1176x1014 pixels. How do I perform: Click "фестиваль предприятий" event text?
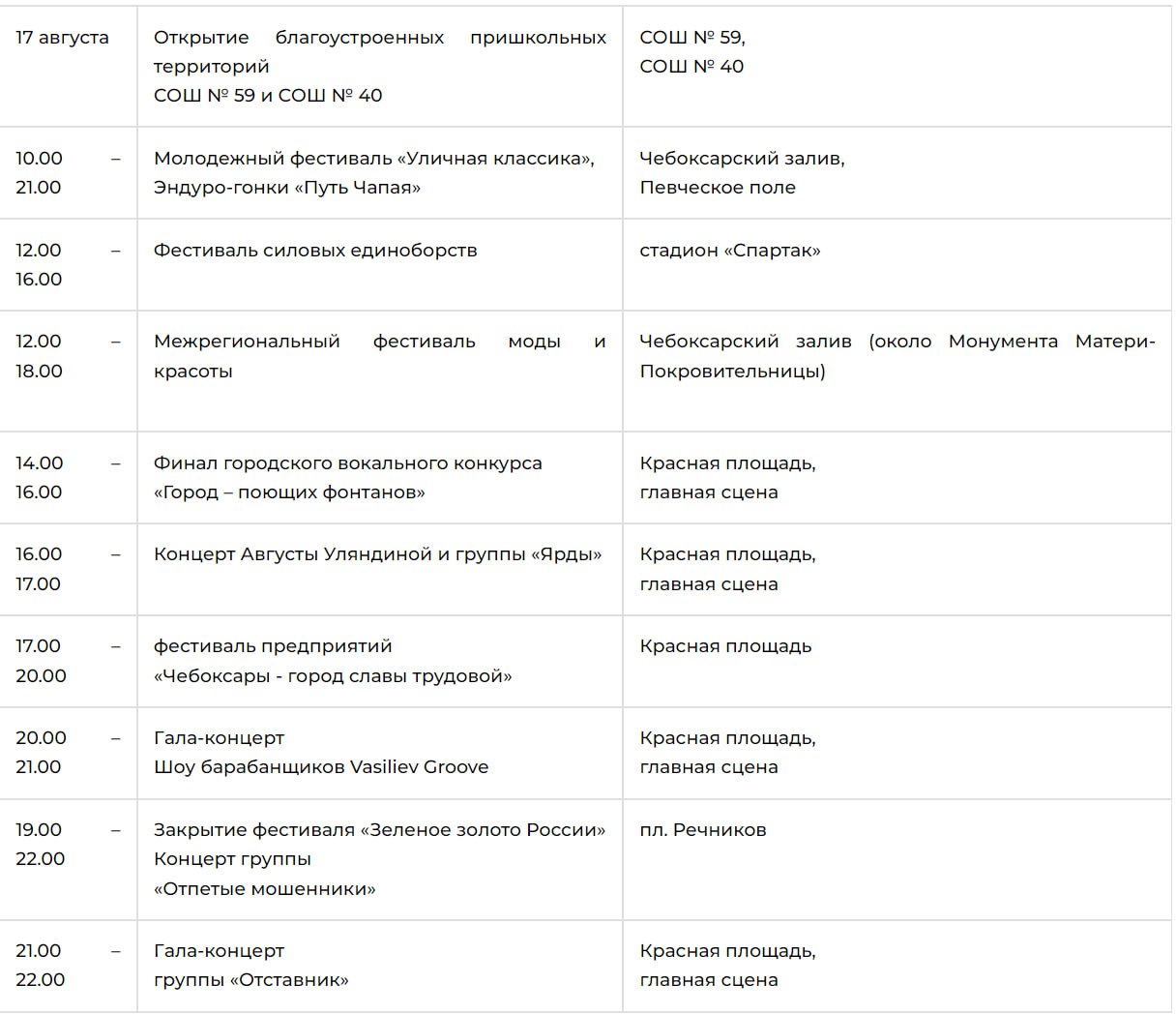tap(273, 646)
